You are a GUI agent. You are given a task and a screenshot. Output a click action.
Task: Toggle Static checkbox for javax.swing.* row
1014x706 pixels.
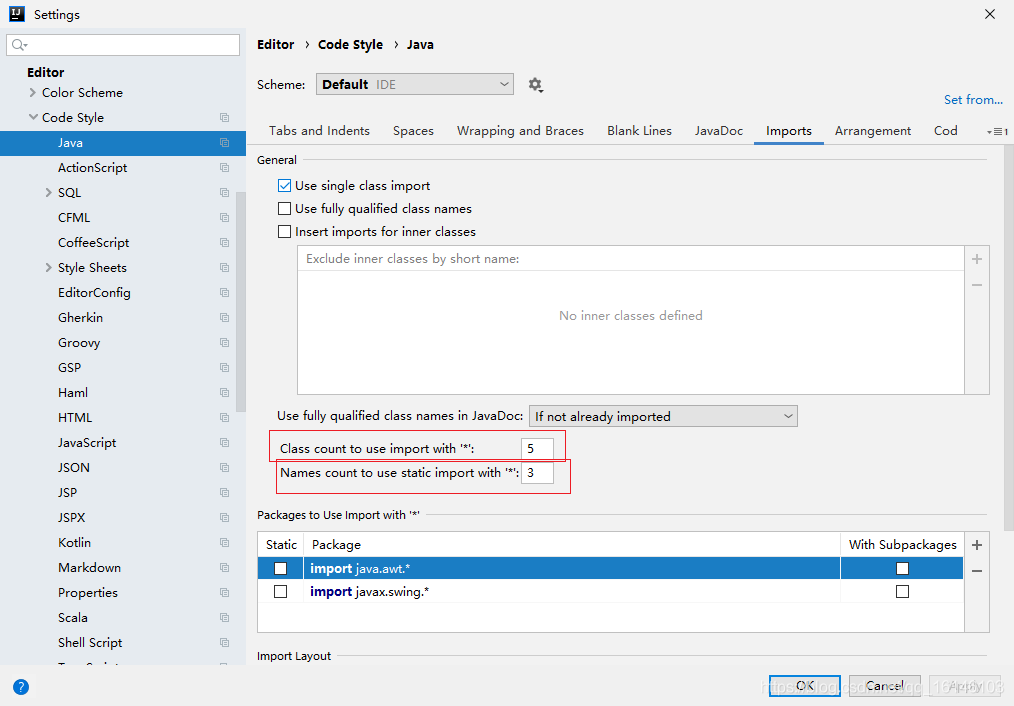pyautogui.click(x=281, y=592)
